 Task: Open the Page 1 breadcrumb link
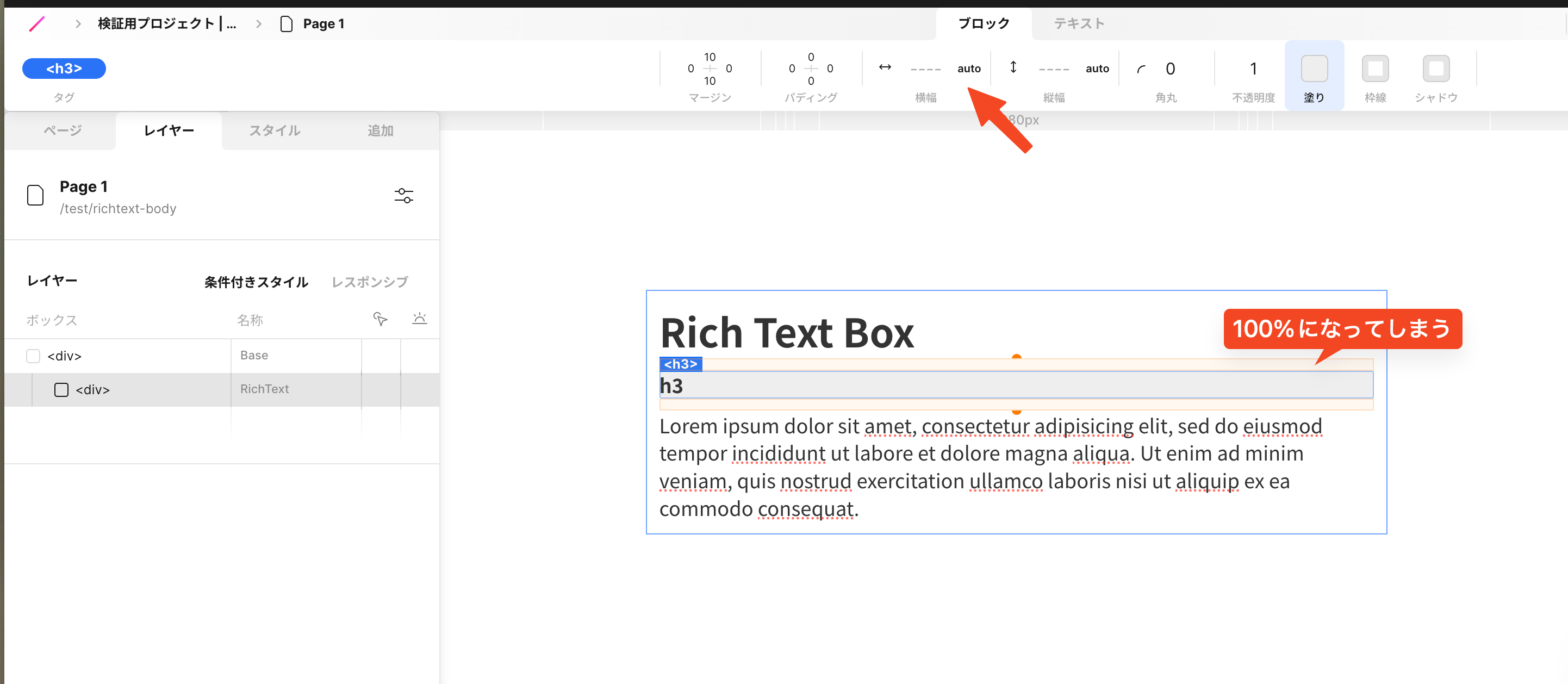[x=323, y=24]
